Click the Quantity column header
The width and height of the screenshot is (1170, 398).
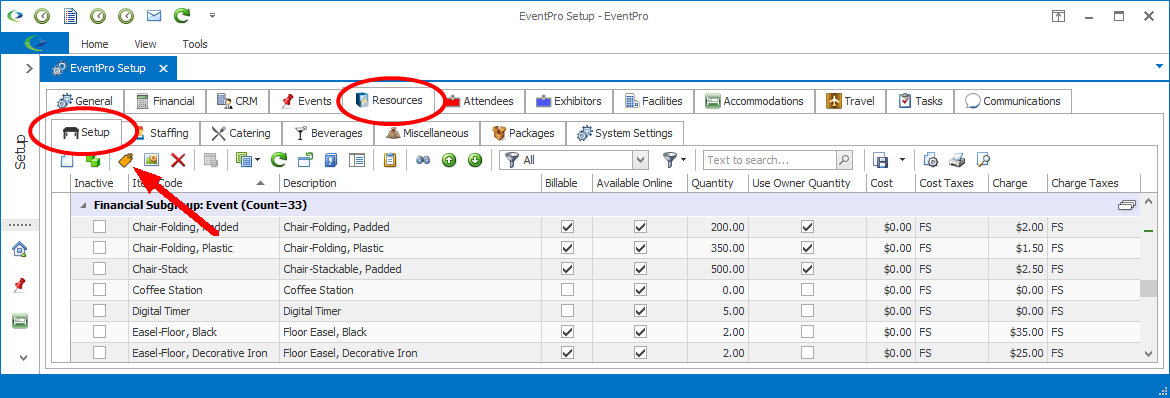(x=717, y=183)
